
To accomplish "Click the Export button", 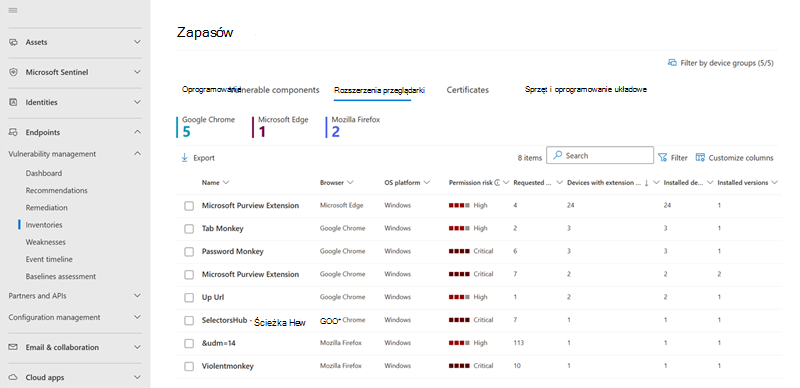I will point(198,158).
